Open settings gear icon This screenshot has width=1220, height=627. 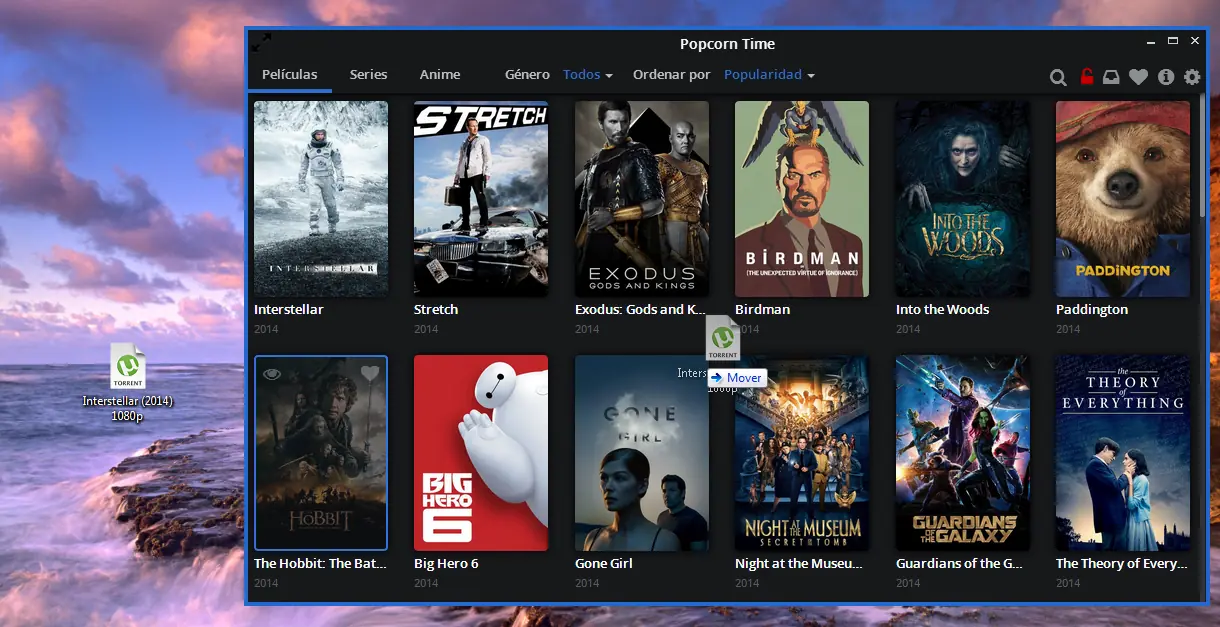(1191, 77)
